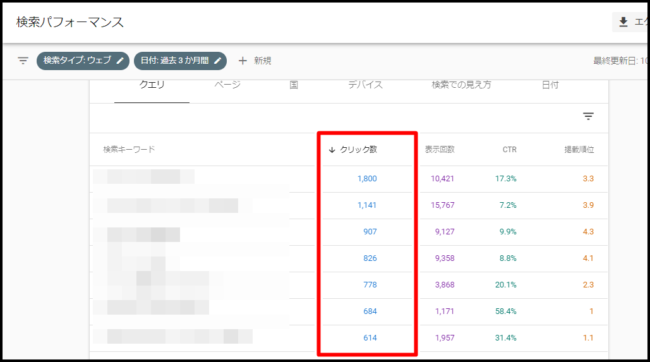Viewport: 650px width, 362px height.
Task: Click the 58.4% CTR value
Action: point(506,311)
